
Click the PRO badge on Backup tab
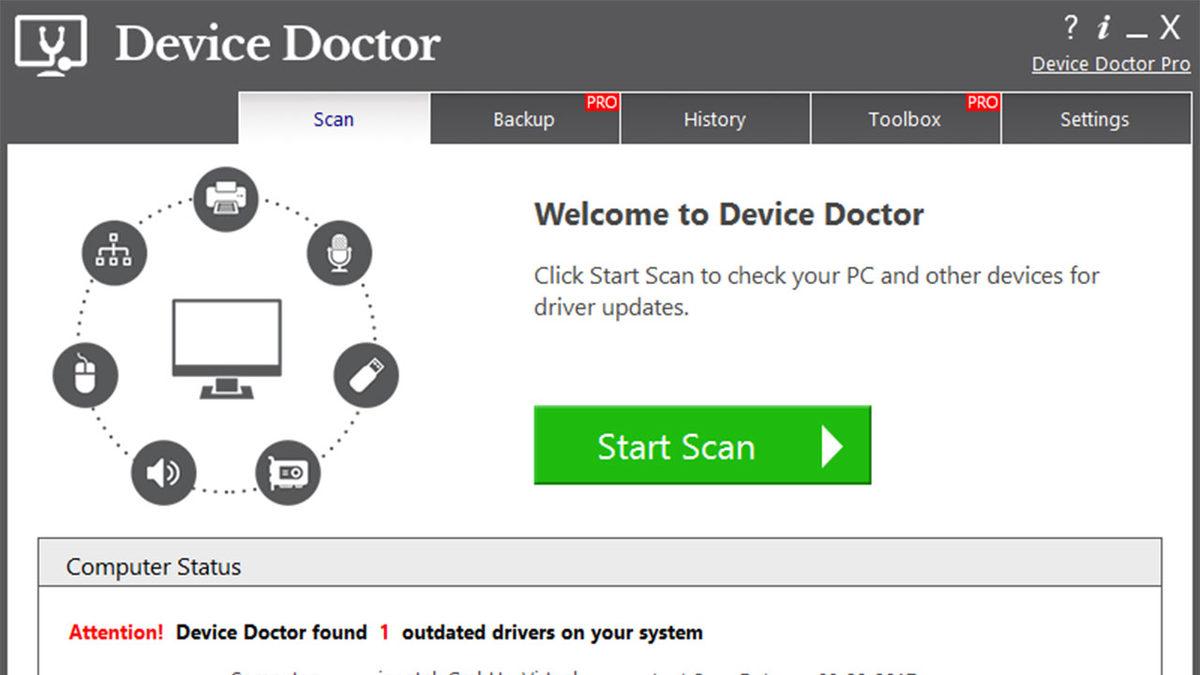tap(600, 101)
